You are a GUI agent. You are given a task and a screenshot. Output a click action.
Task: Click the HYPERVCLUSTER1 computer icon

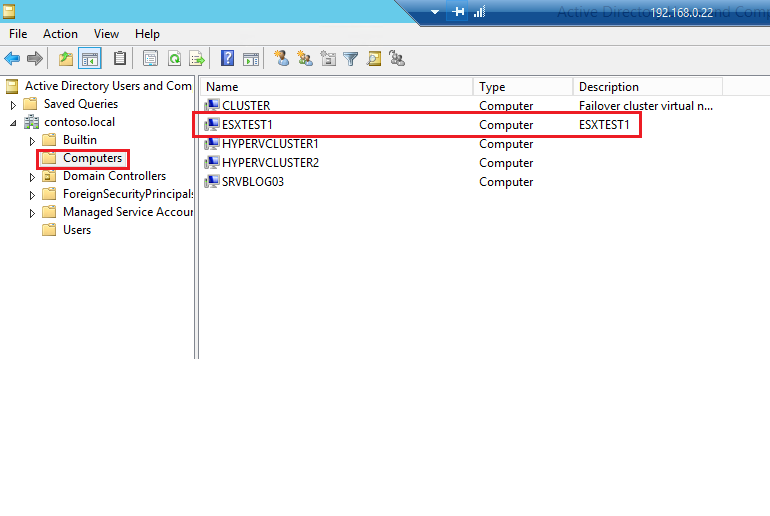click(212, 143)
